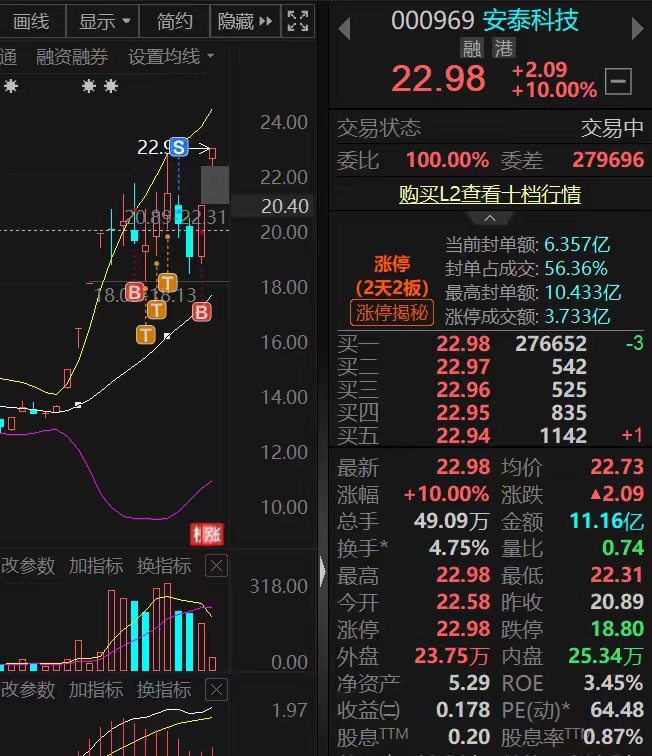Screen dimensions: 652x756
Task: Open 融资融券 tab
Action: 72,57
